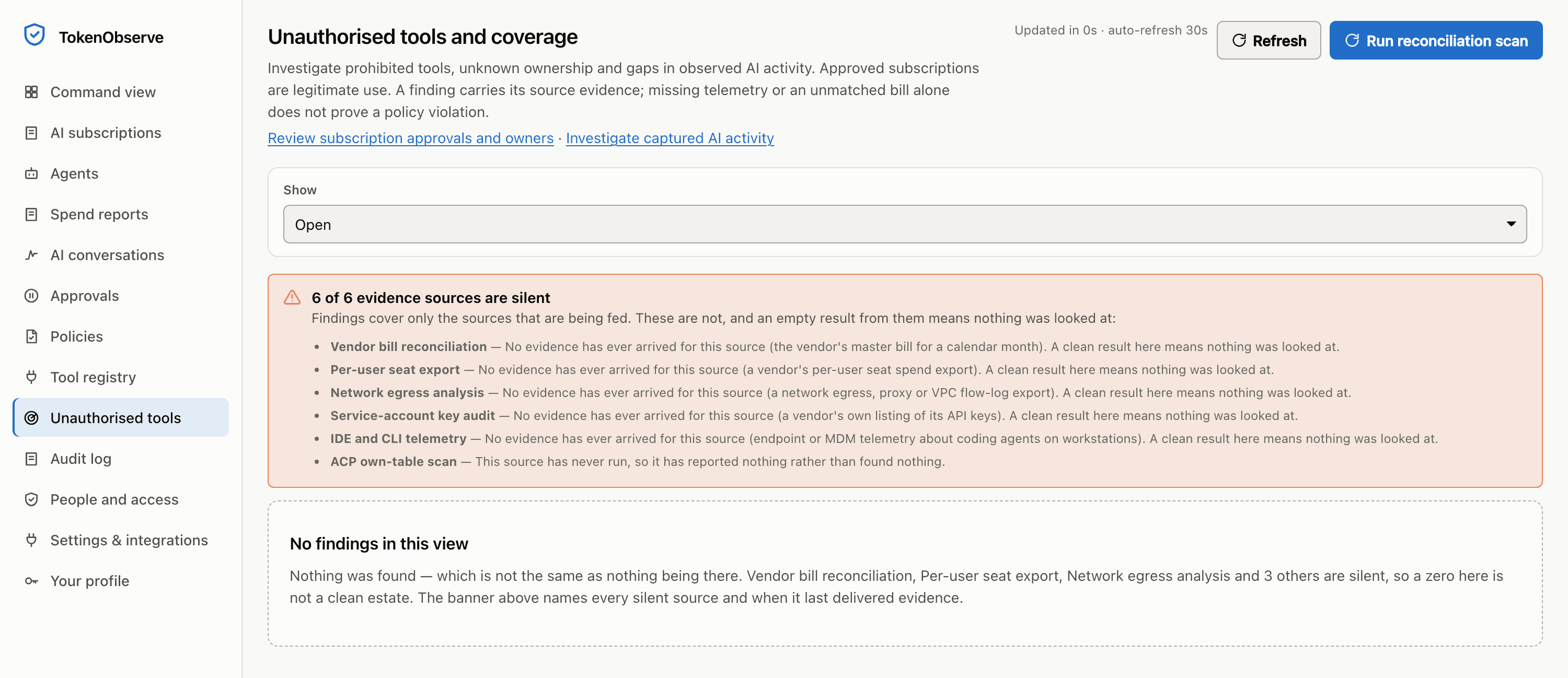Follow the Investigate captured AI activity link
Screen dimensions: 1568x678
[x=670, y=138]
